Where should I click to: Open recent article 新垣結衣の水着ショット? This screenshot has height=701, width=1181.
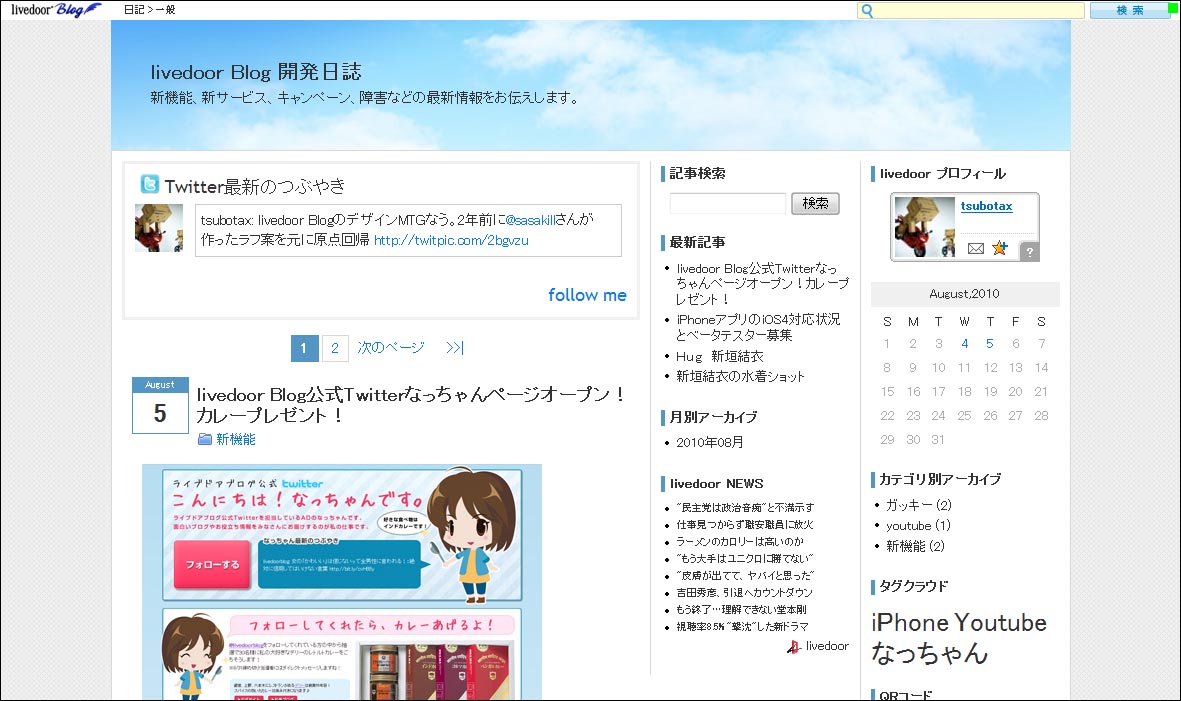coord(740,376)
